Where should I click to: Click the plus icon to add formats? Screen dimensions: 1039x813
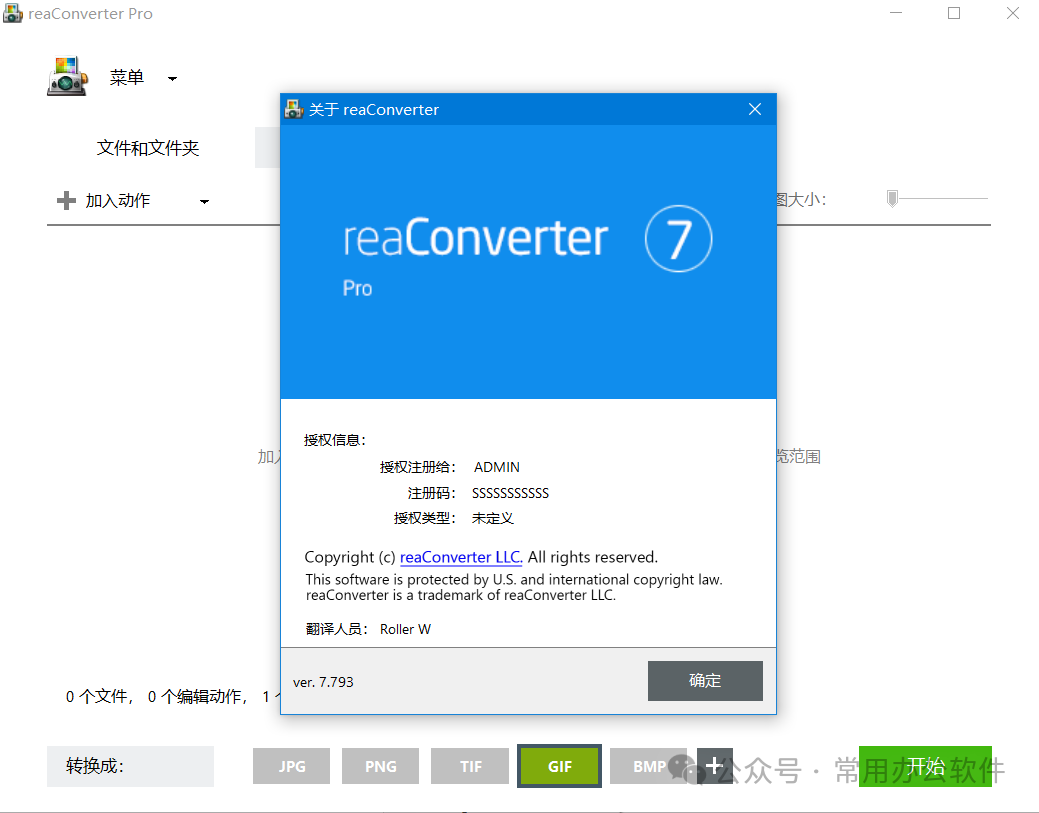[x=714, y=767]
